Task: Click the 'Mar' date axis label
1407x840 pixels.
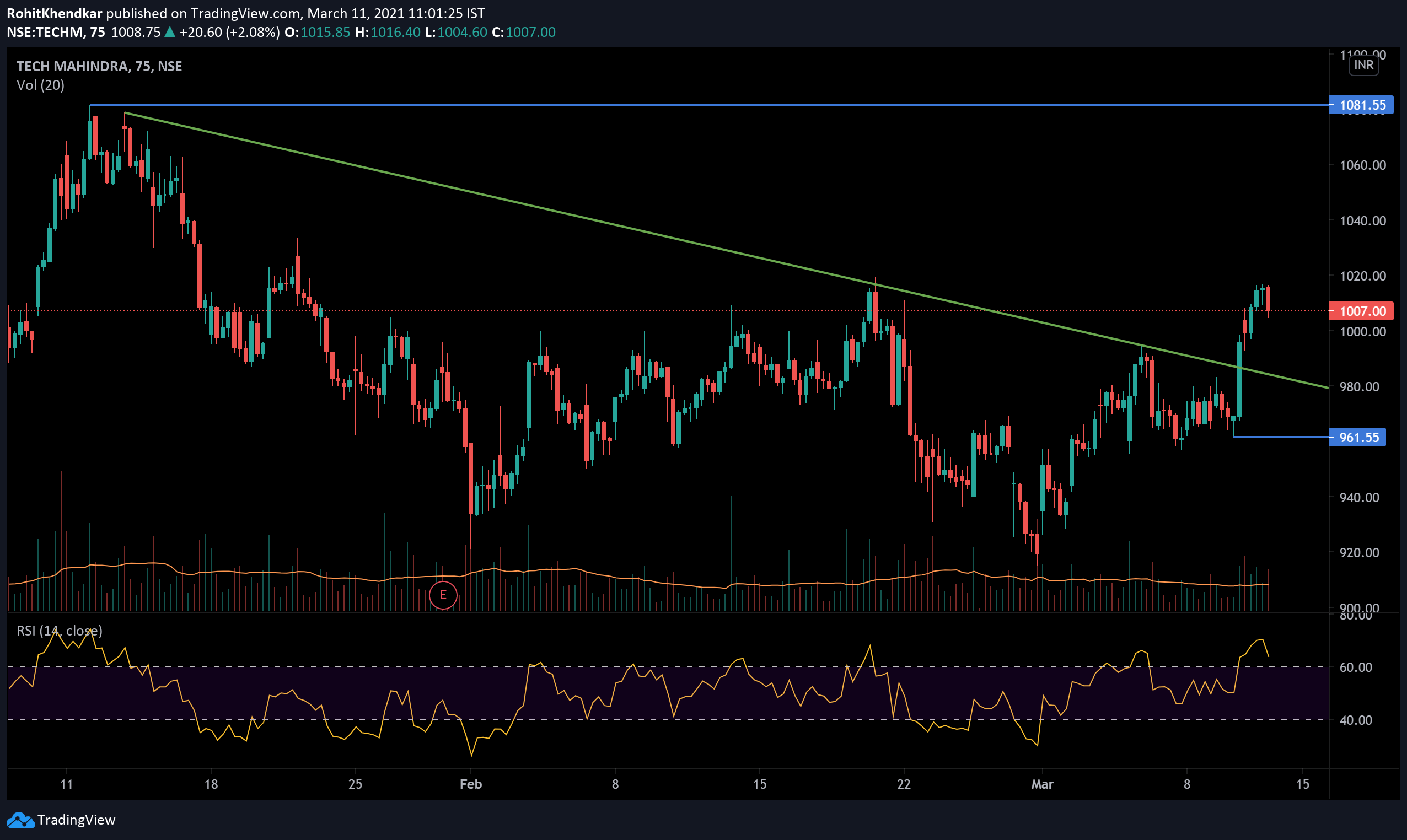Action: click(x=1043, y=784)
